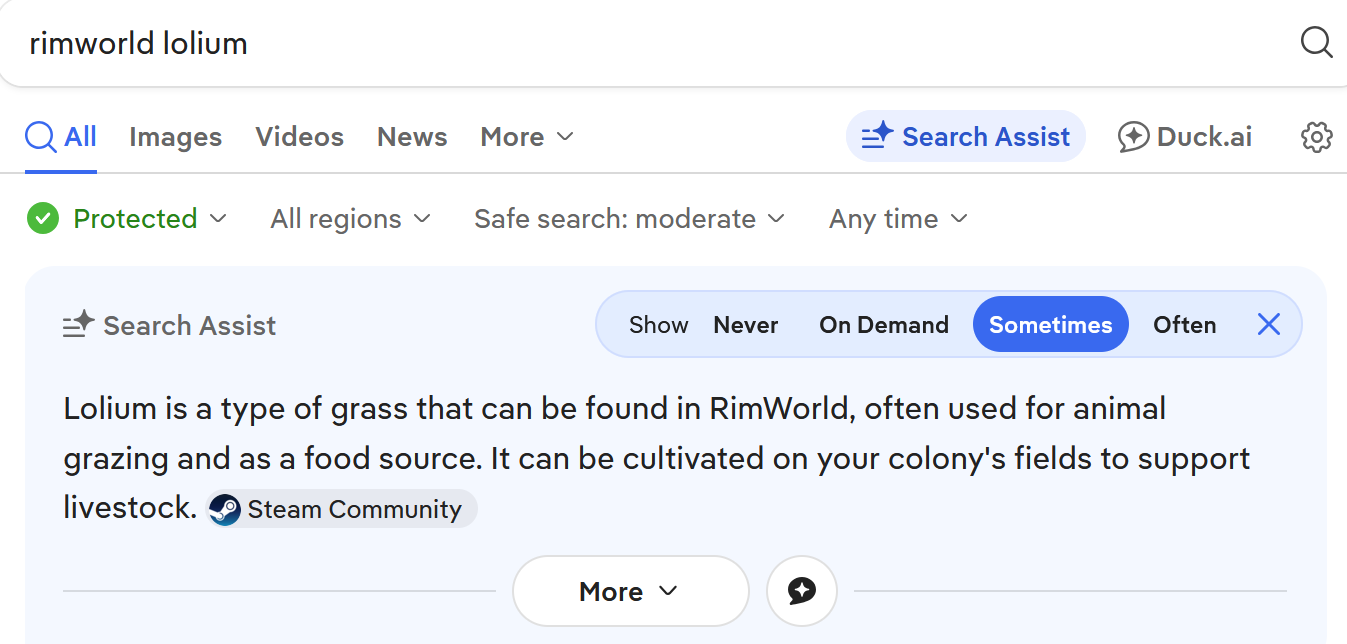Image resolution: width=1347 pixels, height=644 pixels.
Task: Switch to the Images tab
Action: pyautogui.click(x=175, y=137)
